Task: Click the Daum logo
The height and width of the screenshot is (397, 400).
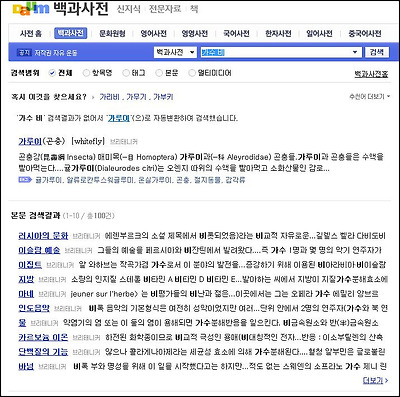Action: tap(31, 9)
